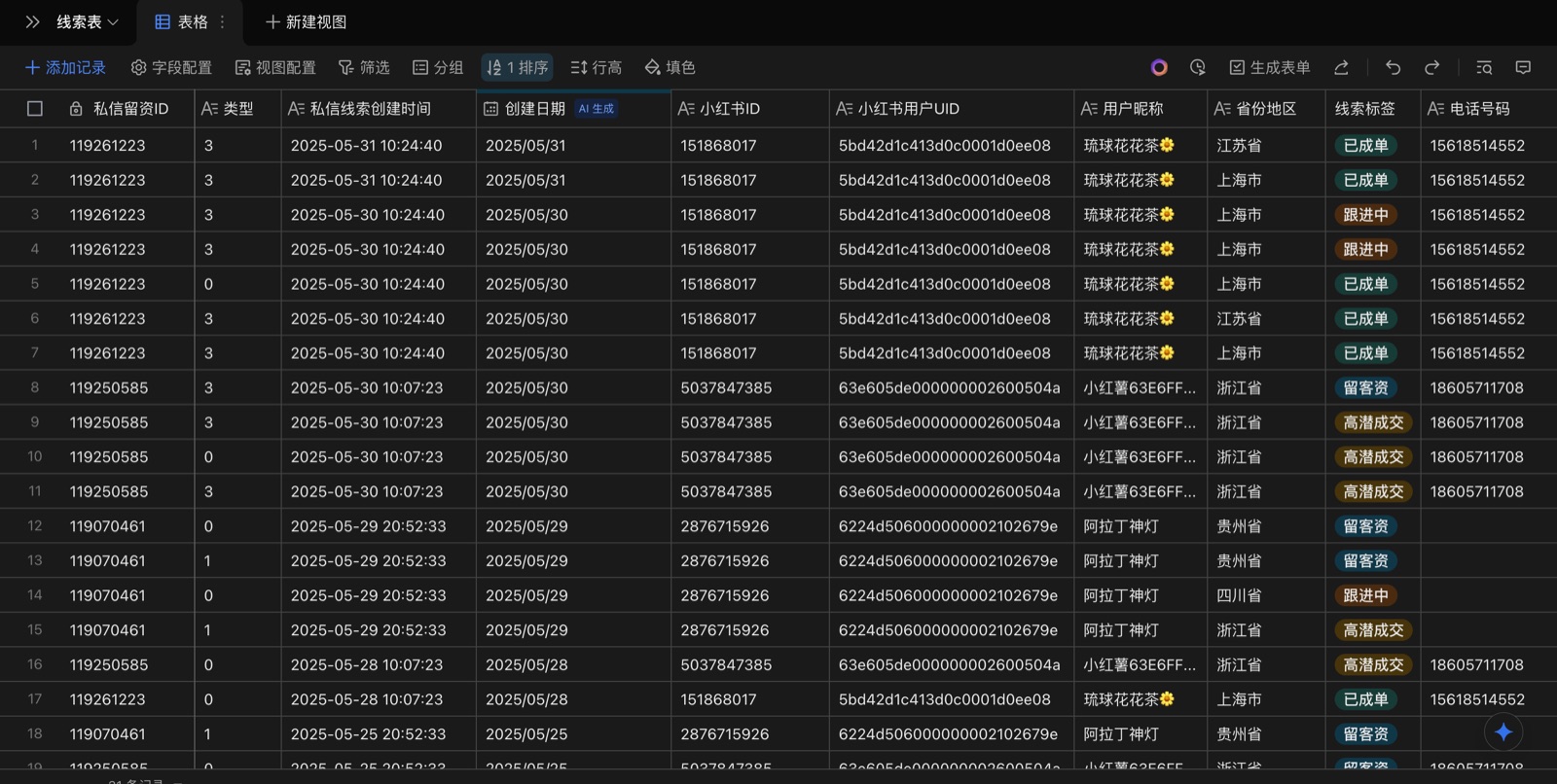Open 填色 fill color options

pos(670,67)
